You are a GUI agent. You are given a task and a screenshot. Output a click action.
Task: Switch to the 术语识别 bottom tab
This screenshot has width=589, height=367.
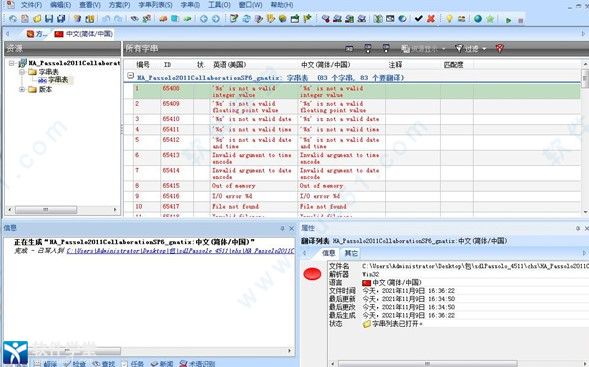pos(197,364)
